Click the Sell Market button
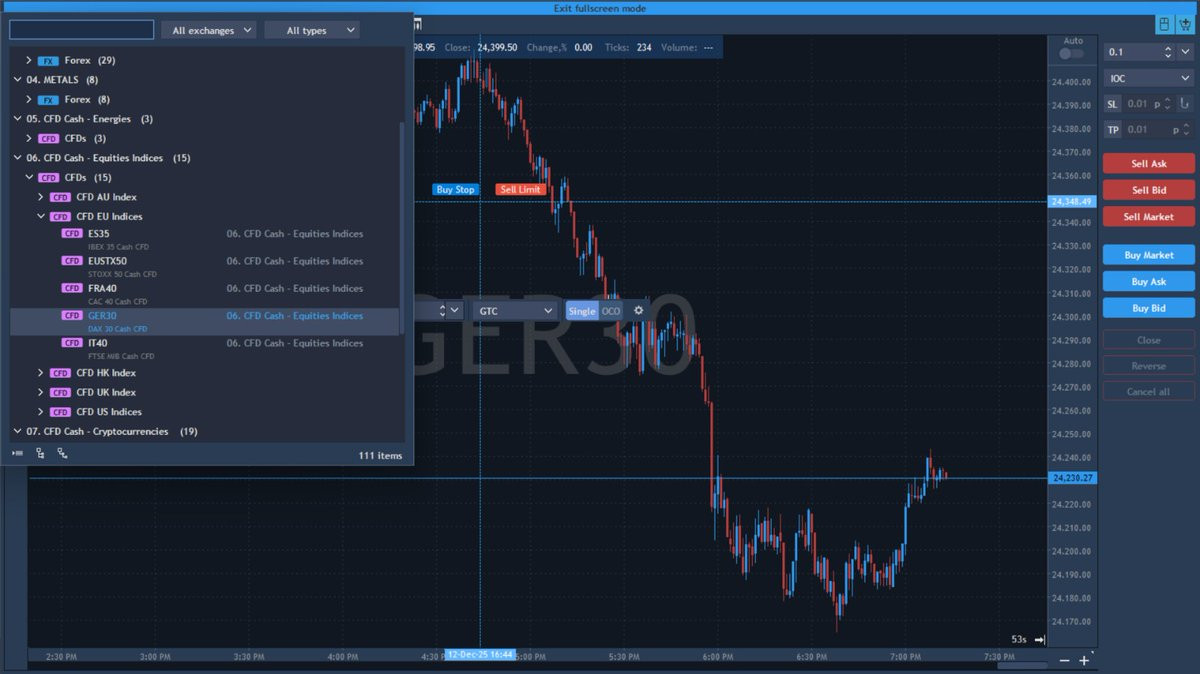This screenshot has width=1200, height=674. [x=1148, y=217]
